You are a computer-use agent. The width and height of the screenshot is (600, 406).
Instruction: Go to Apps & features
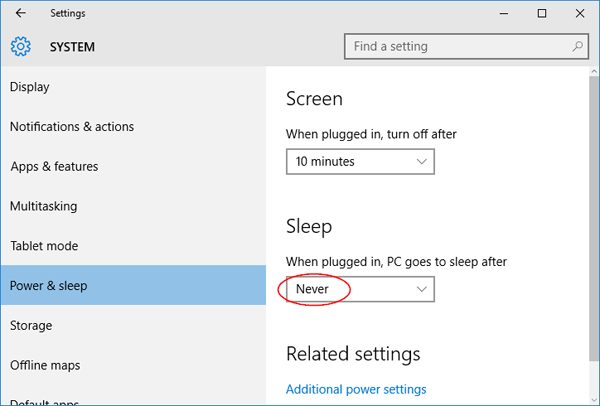[x=57, y=167]
